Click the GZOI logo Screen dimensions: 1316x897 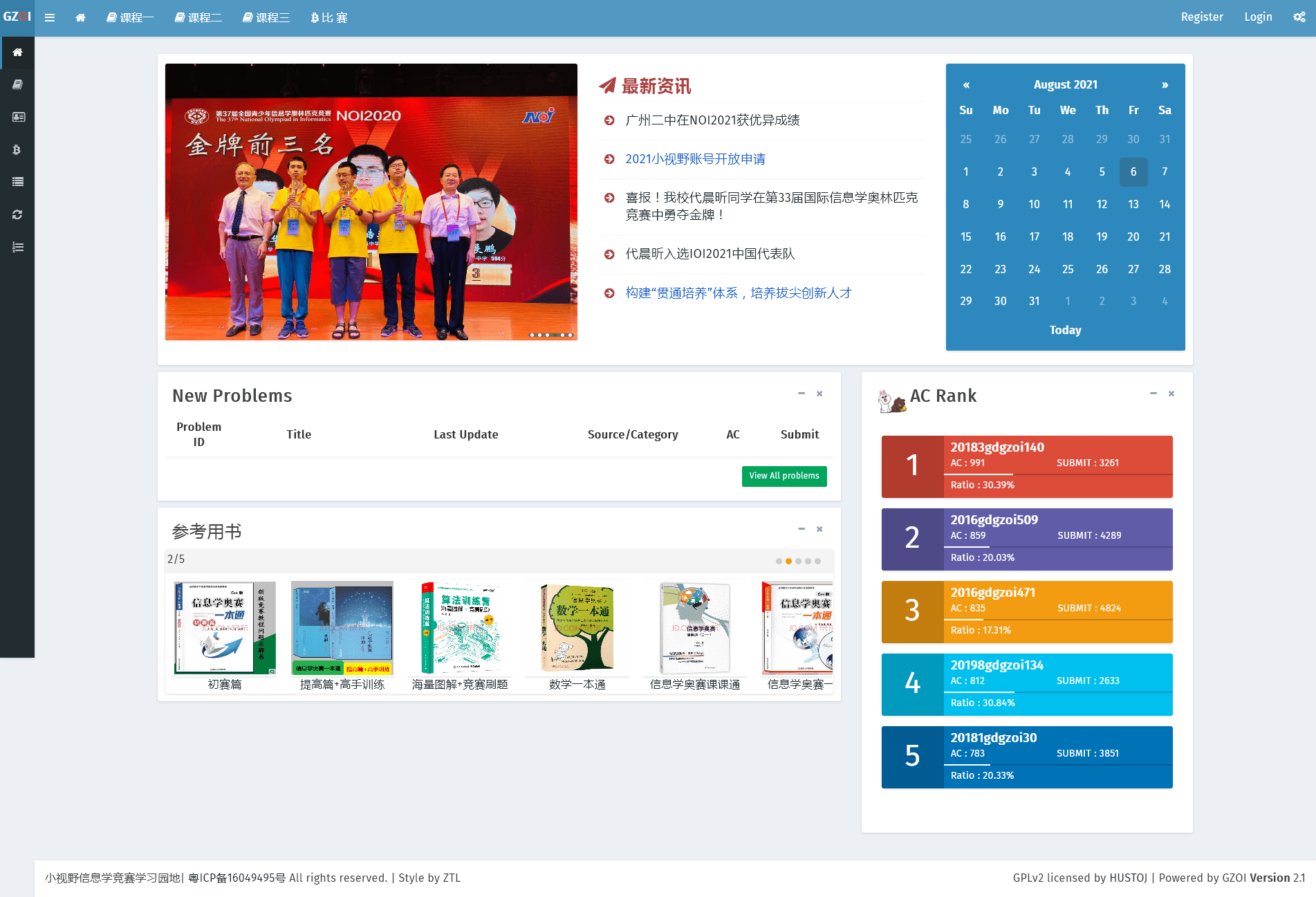[x=17, y=17]
